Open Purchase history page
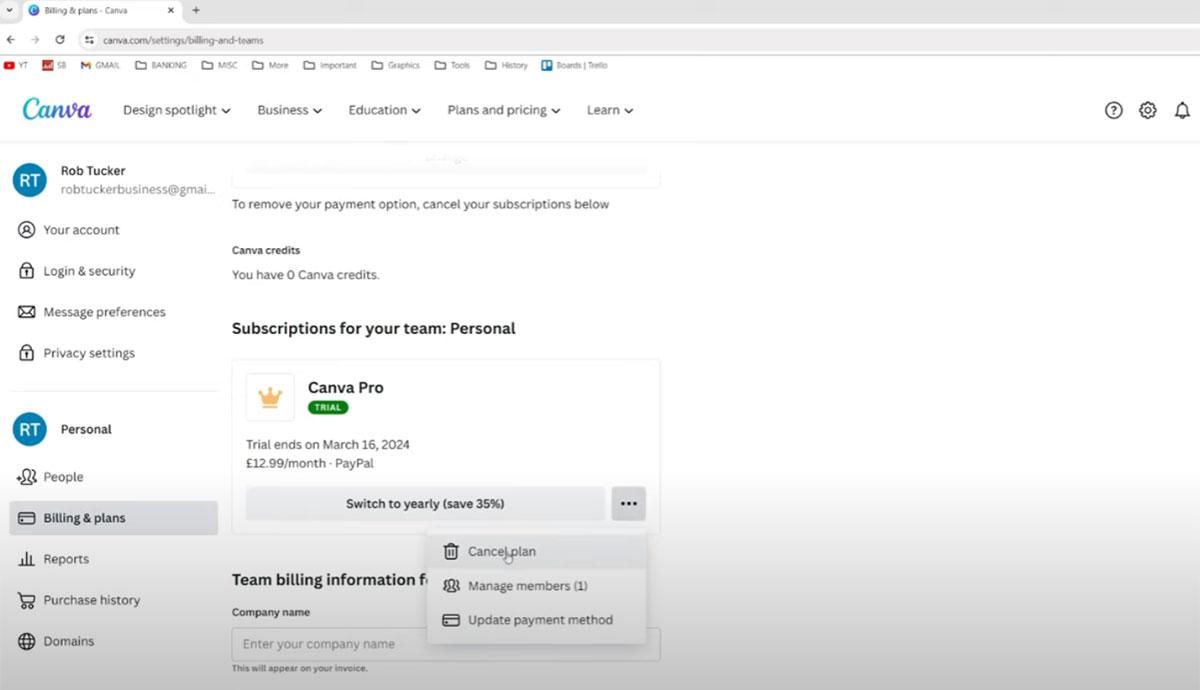The image size is (1200, 690). pyautogui.click(x=114, y=600)
